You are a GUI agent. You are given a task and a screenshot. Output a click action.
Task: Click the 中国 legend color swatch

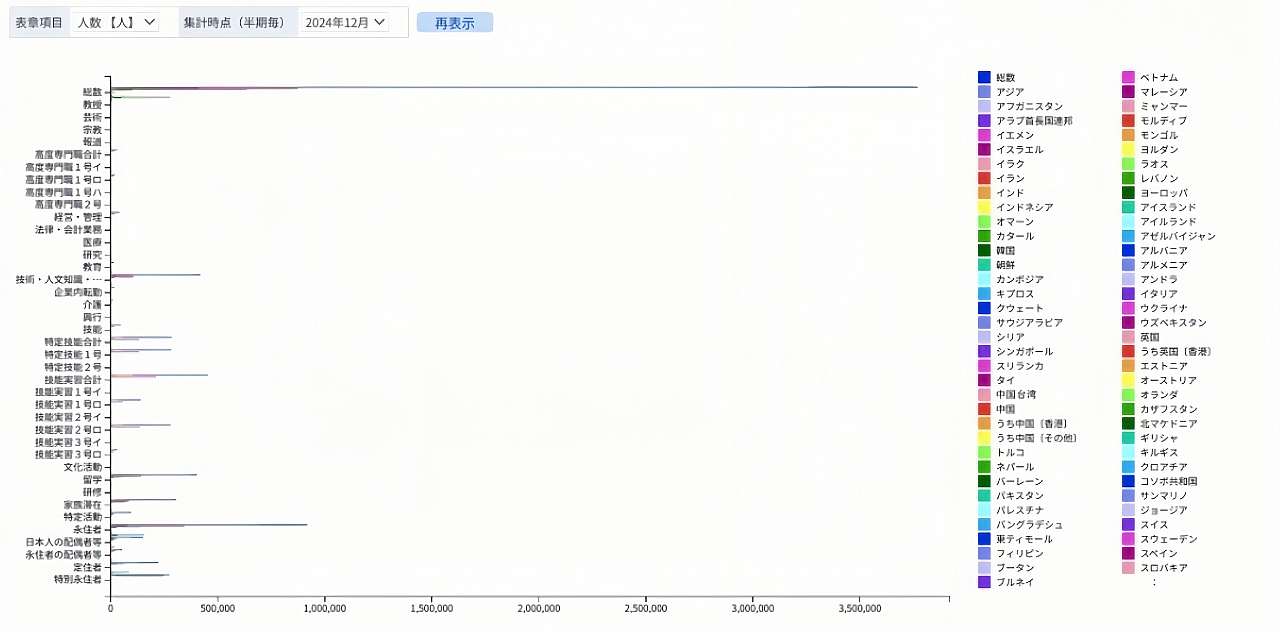pos(984,409)
